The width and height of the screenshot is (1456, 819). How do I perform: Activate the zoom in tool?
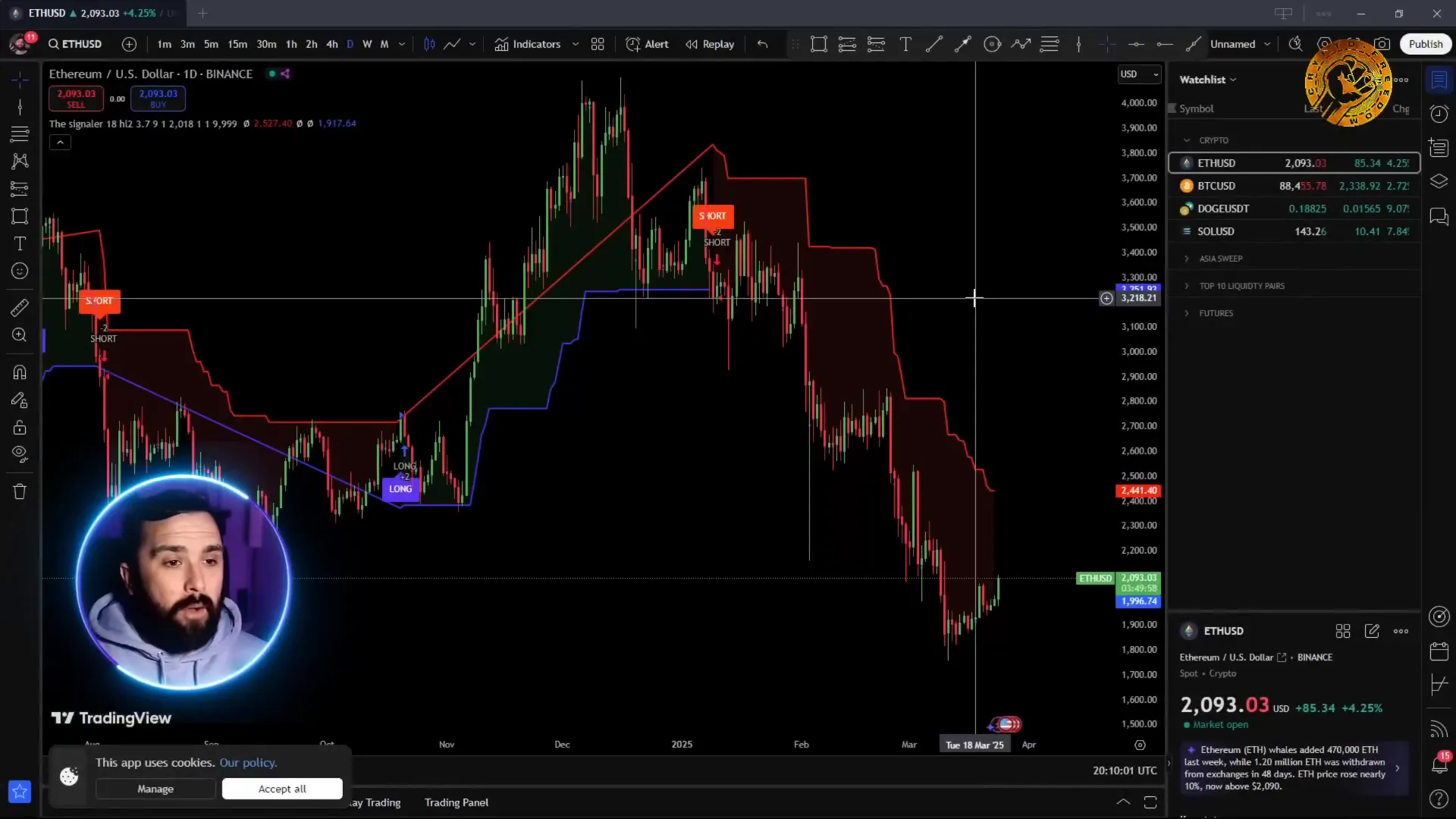click(x=20, y=334)
